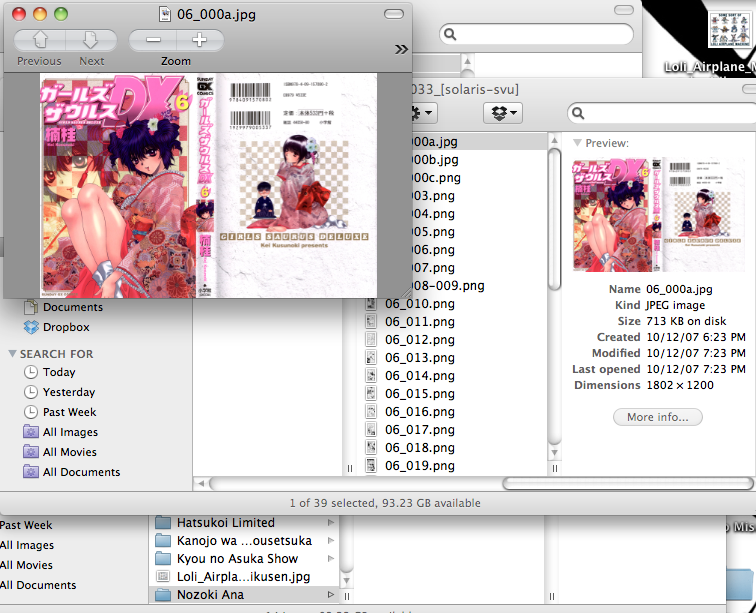The width and height of the screenshot is (756, 613).
Task: Click the cover thumbnail in Preview pane
Action: click(x=659, y=214)
